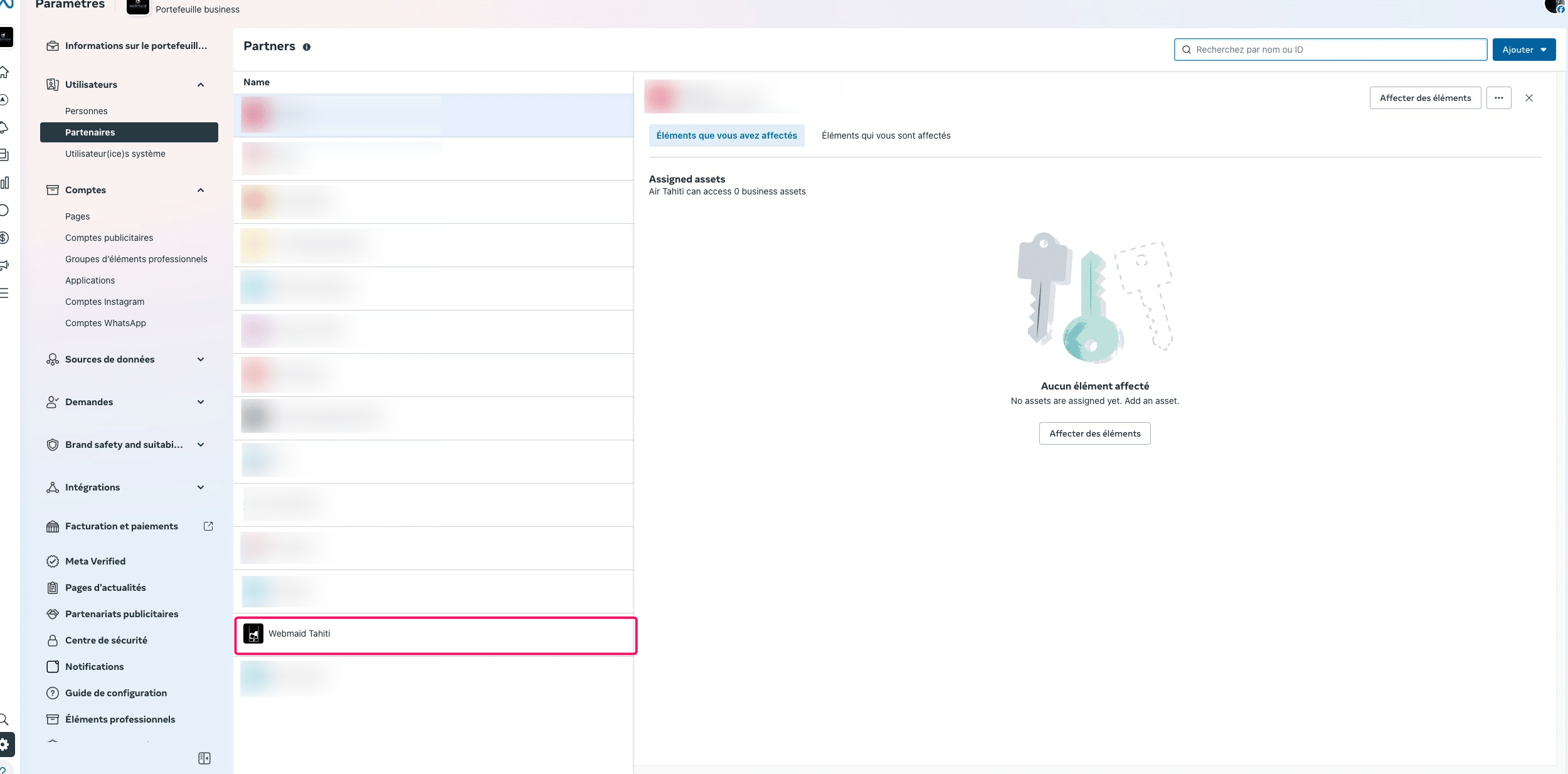
Task: Collapse the Utilisateurs section
Action: tap(201, 85)
